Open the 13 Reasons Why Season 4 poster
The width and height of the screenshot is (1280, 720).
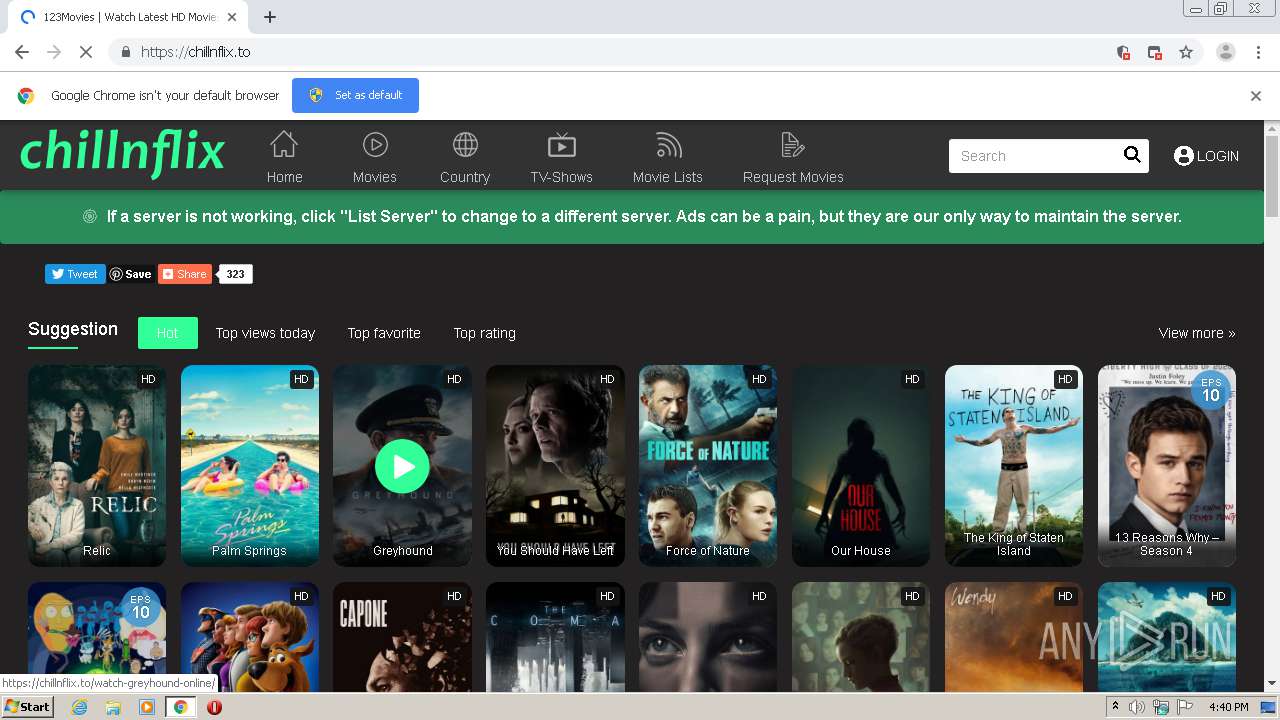pos(1167,466)
